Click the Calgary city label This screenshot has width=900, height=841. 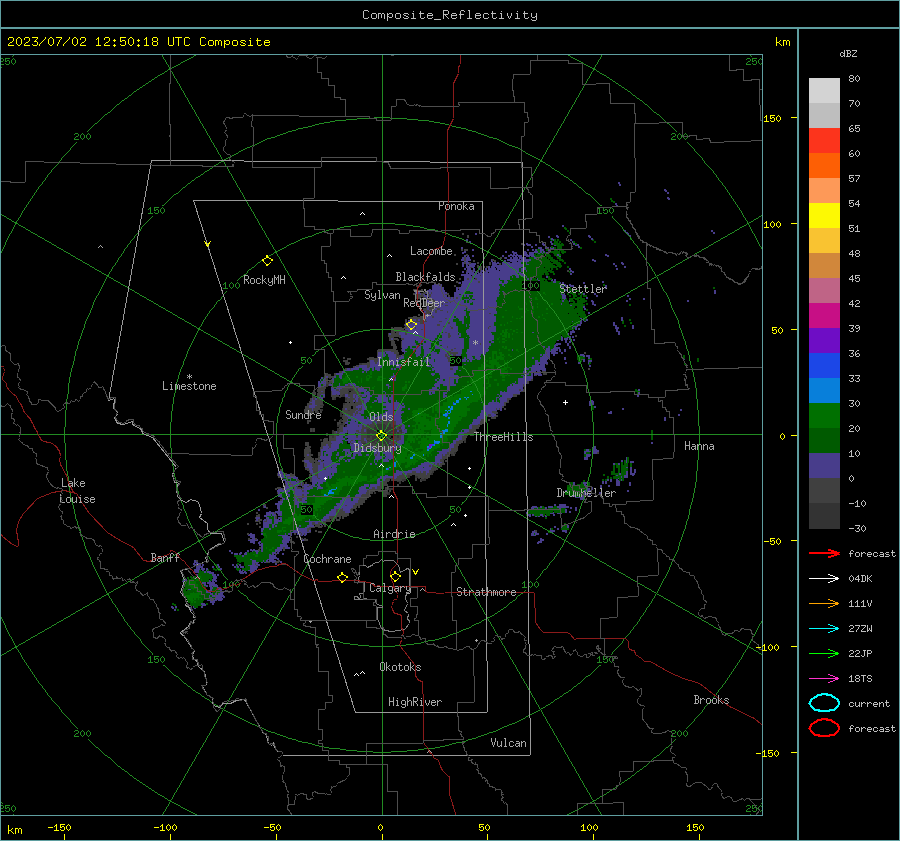click(x=390, y=588)
